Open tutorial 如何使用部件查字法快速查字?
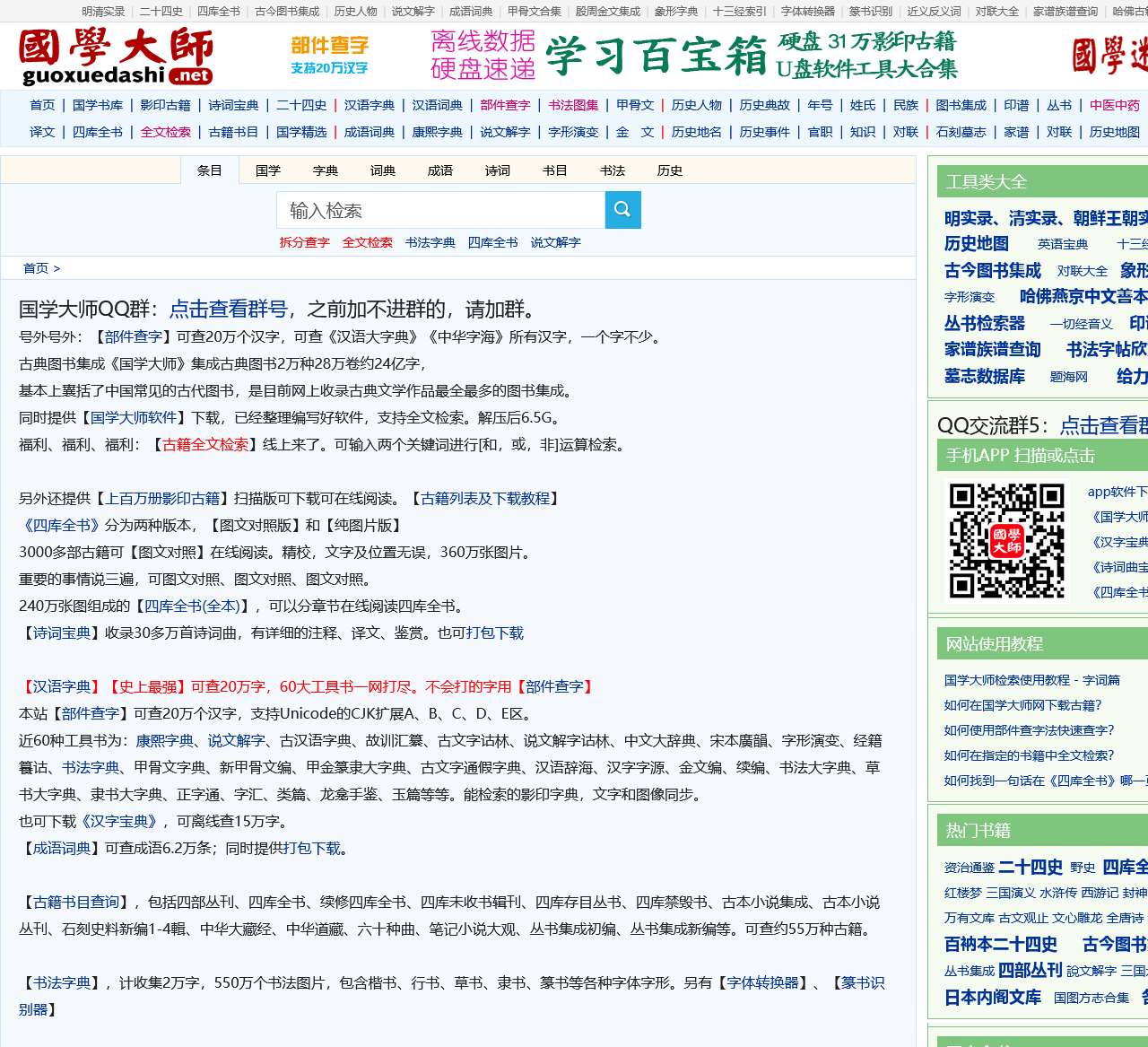This screenshot has height=1047, width=1148. pyautogui.click(x=1030, y=730)
